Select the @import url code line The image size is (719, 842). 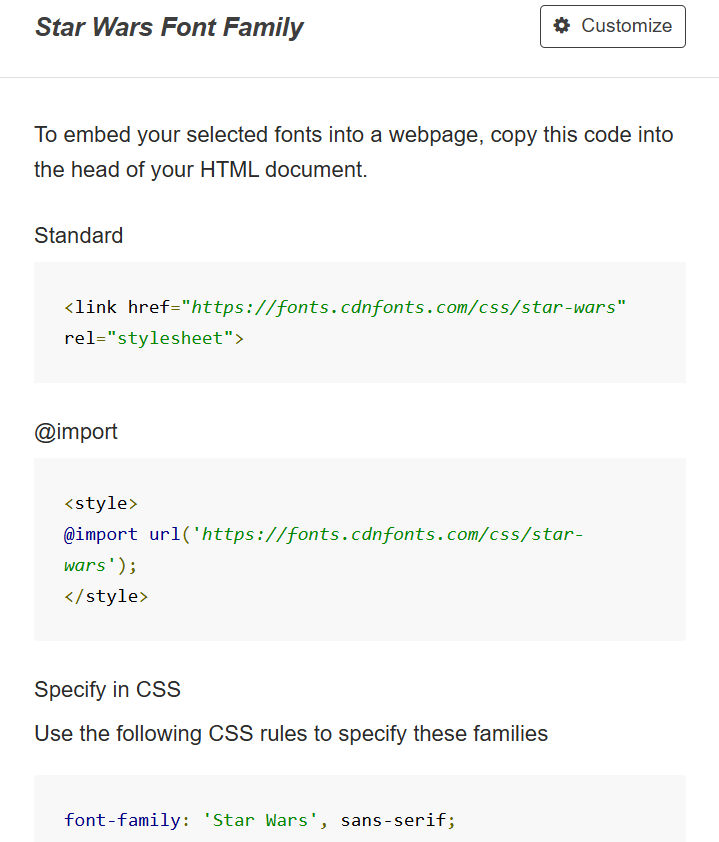323,534
